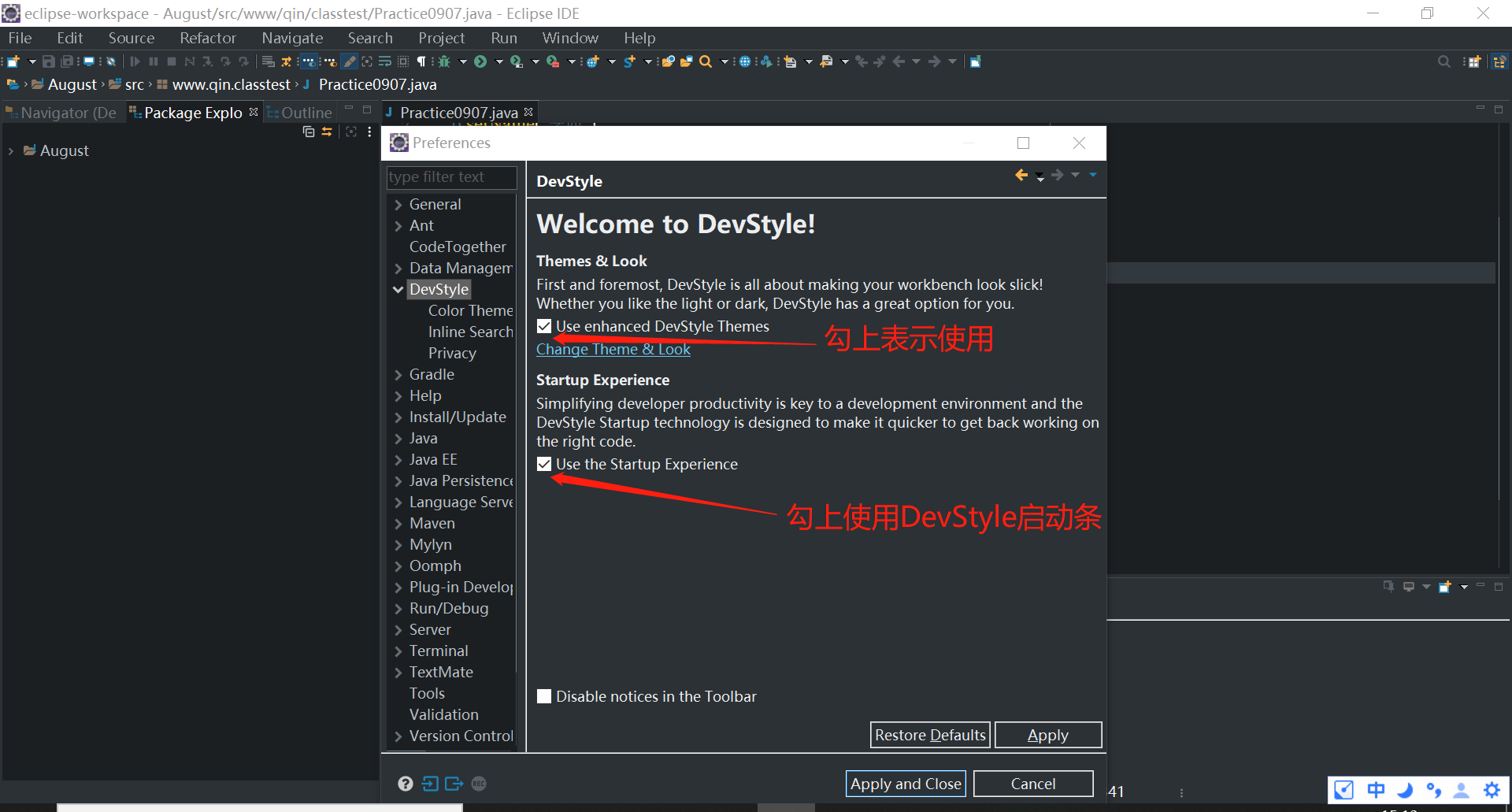Click the Coverage run icon
Viewport: 1512px width, 812px height.
[x=517, y=61]
